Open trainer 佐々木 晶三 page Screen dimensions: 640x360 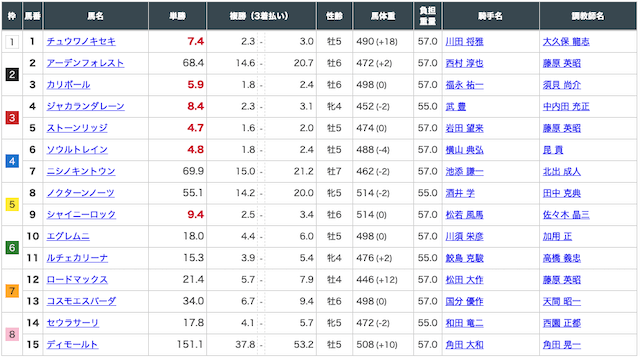pyautogui.click(x=566, y=215)
